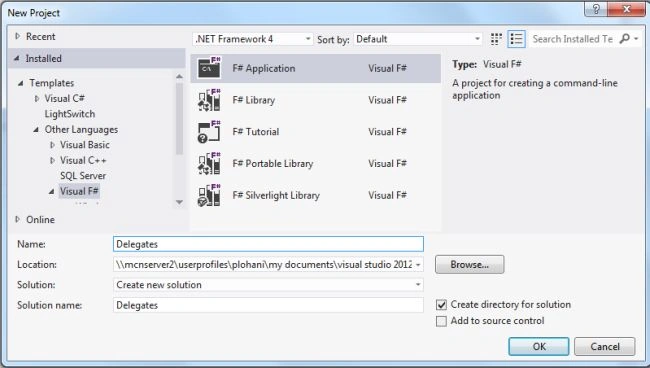Click the Cancel button
The height and width of the screenshot is (368, 650).
pos(605,346)
